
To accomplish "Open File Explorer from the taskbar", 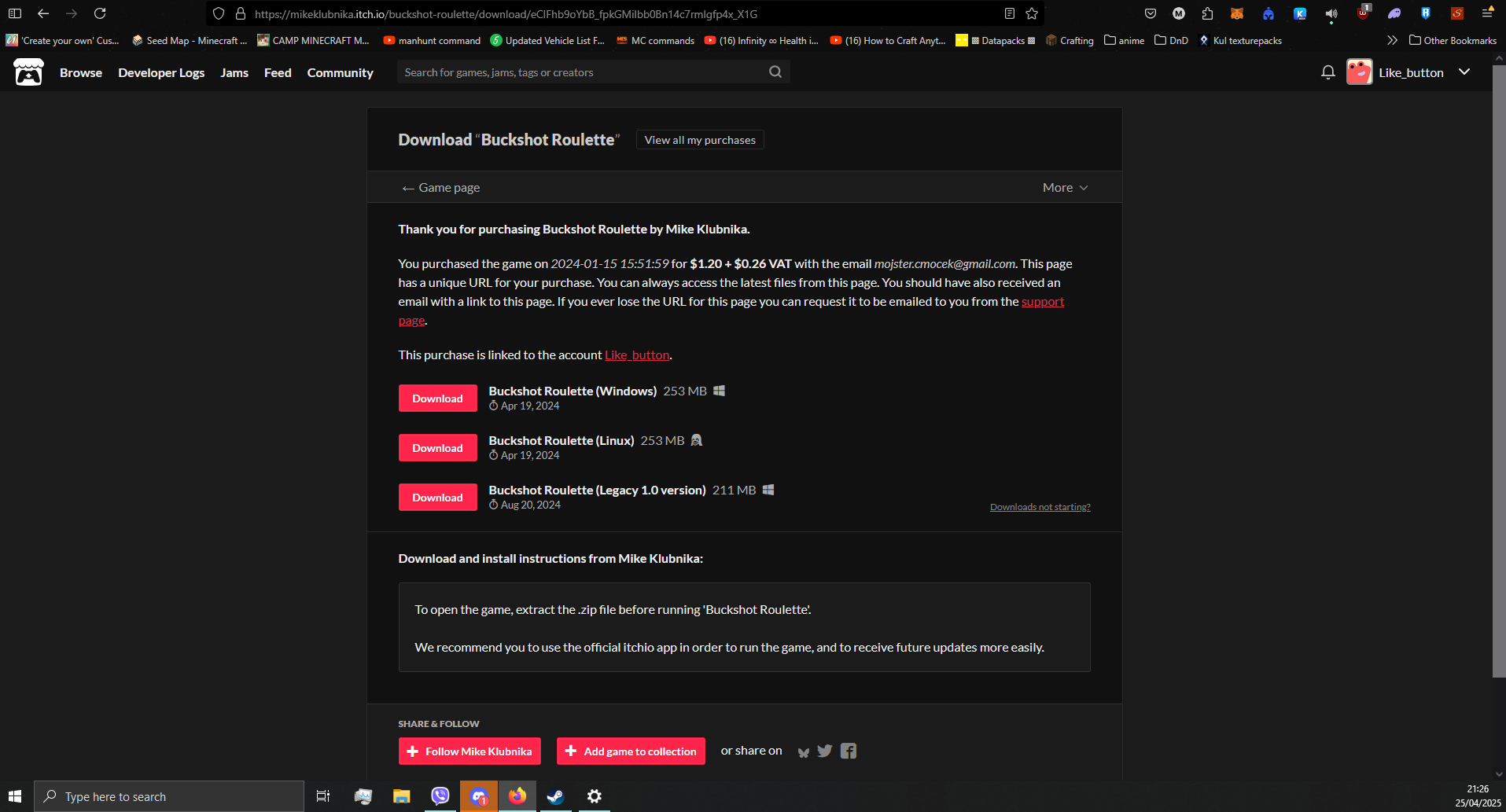I will click(401, 796).
